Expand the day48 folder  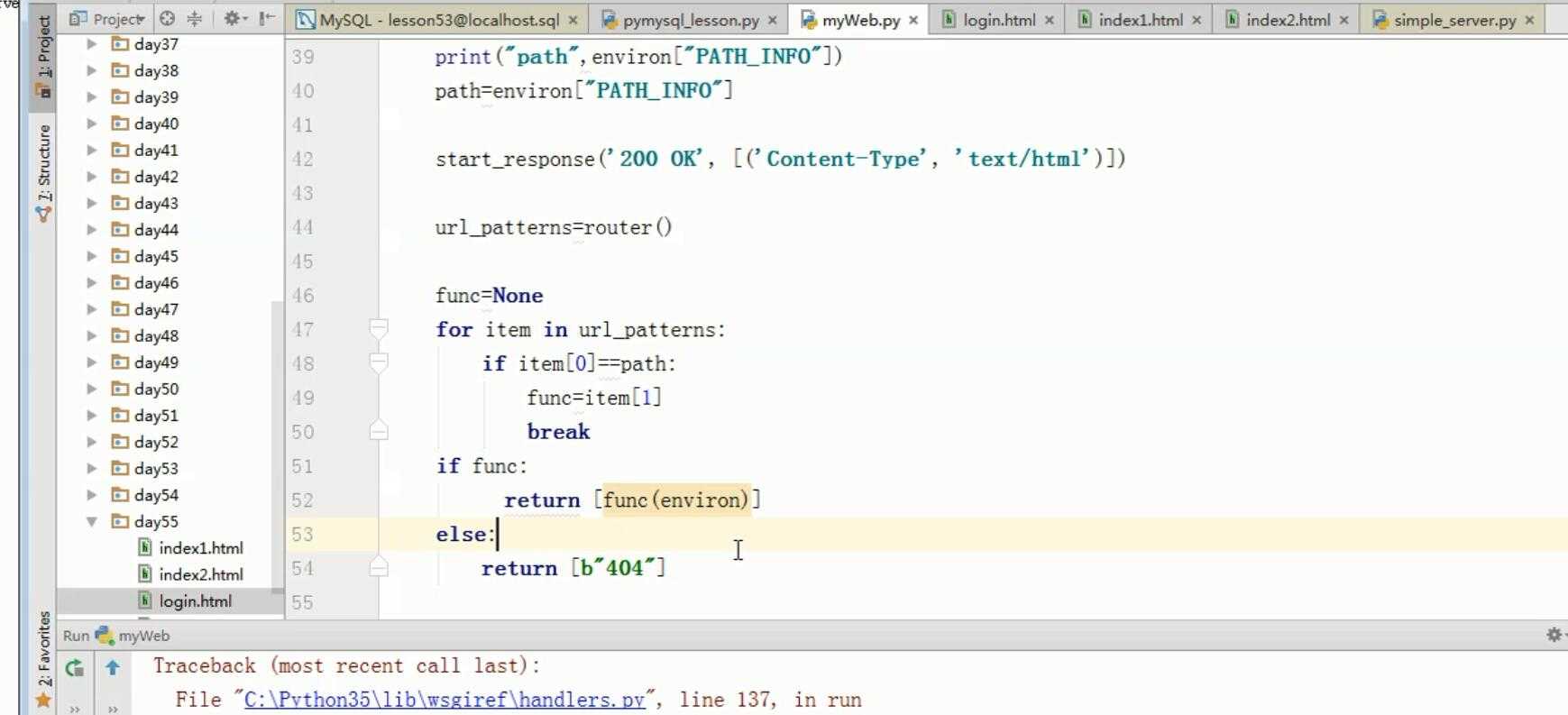(x=91, y=335)
